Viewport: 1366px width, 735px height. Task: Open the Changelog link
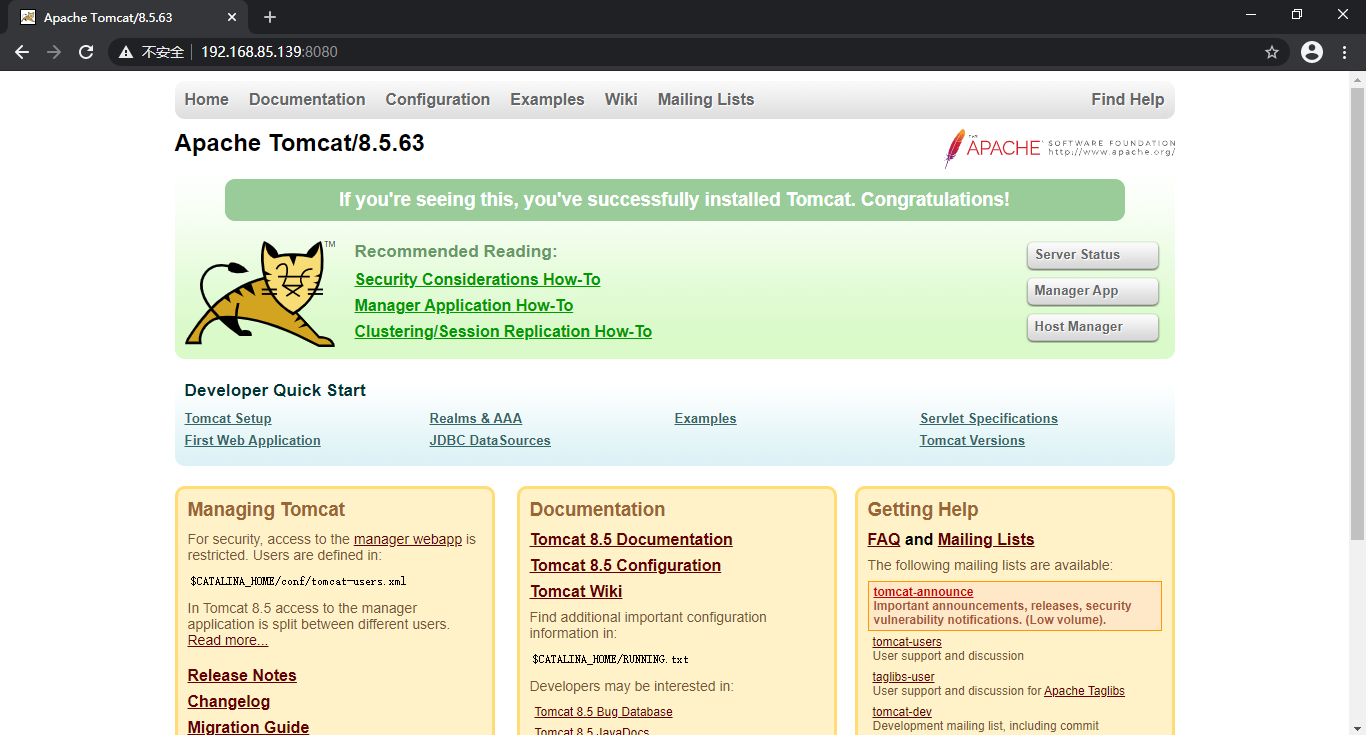tap(229, 702)
